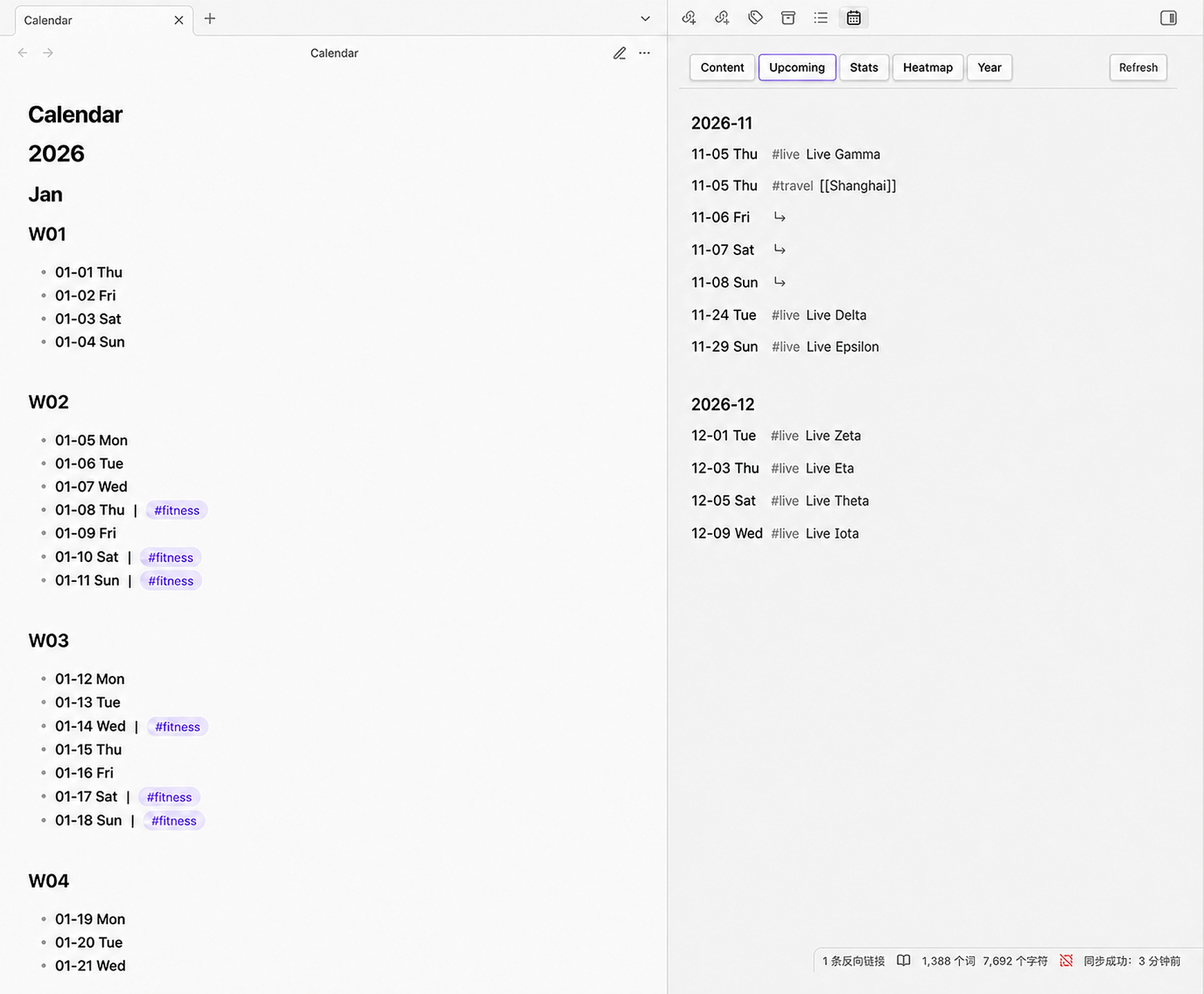Open the archive box panel icon
The image size is (1204, 994).
pyautogui.click(x=788, y=18)
